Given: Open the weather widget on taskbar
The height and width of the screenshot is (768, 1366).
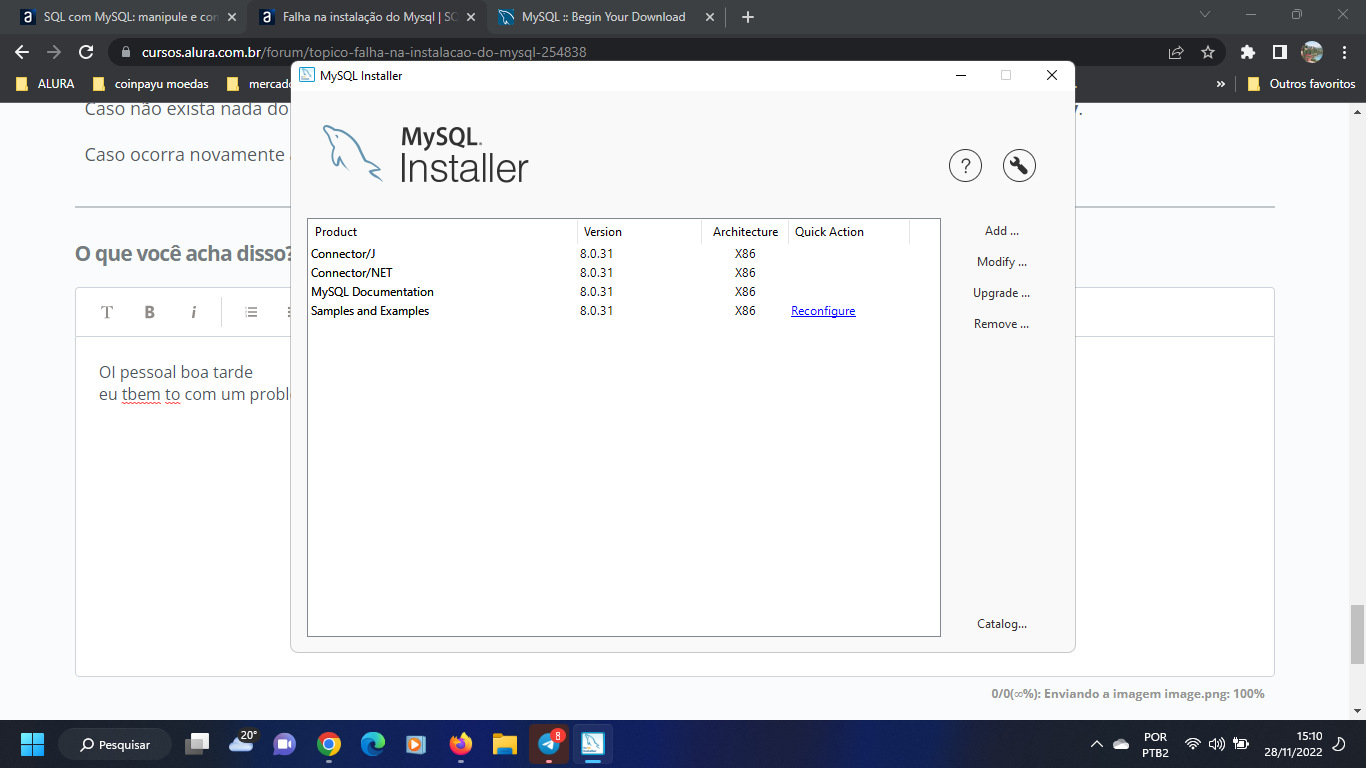Looking at the screenshot, I should click(243, 744).
